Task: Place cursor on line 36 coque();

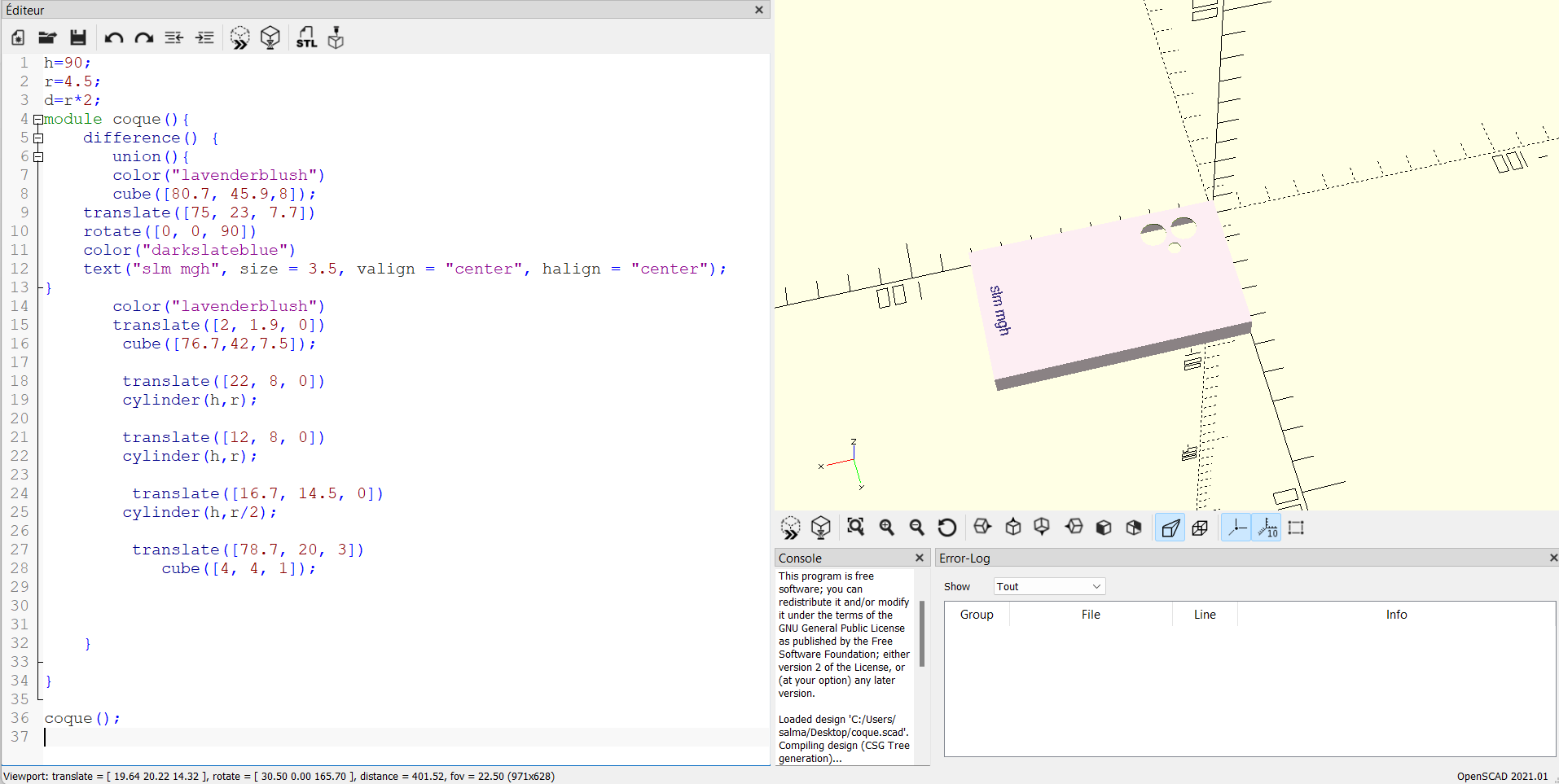Action: 82,718
